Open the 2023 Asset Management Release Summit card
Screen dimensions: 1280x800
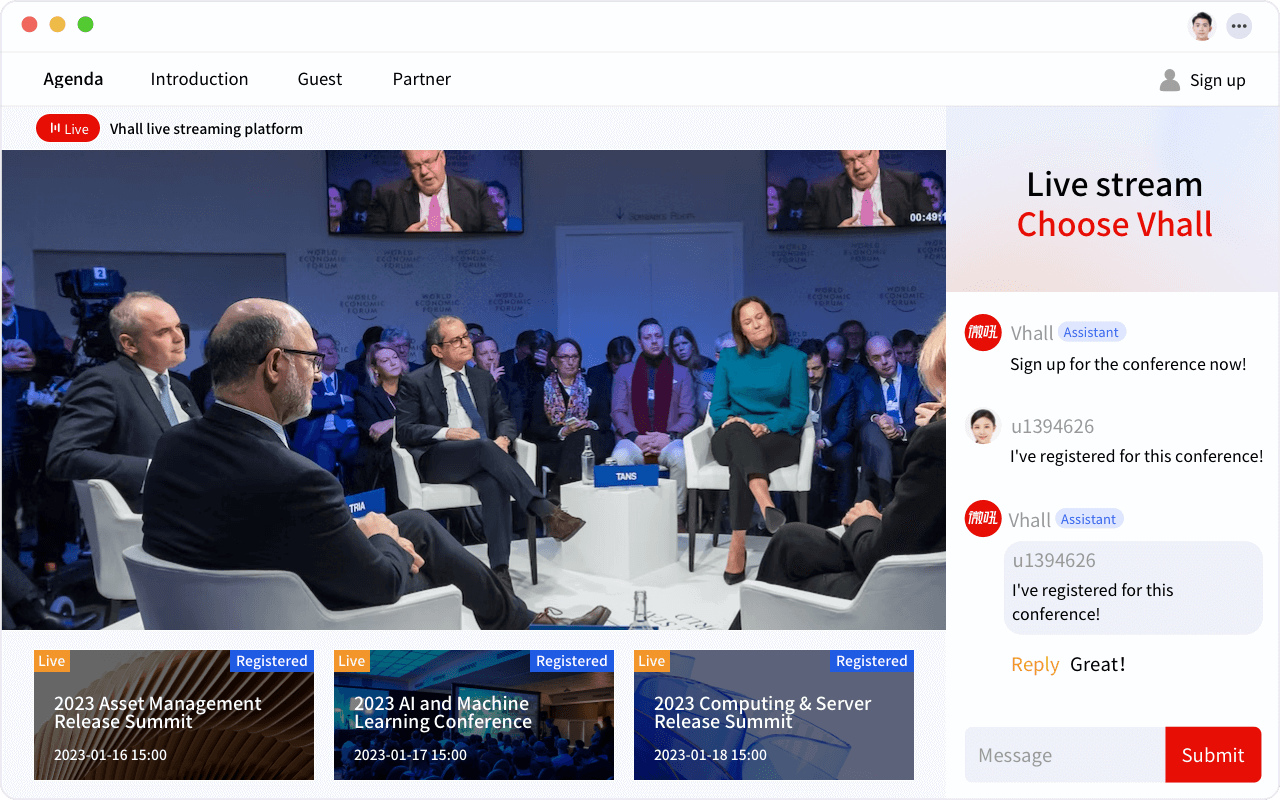click(x=174, y=715)
